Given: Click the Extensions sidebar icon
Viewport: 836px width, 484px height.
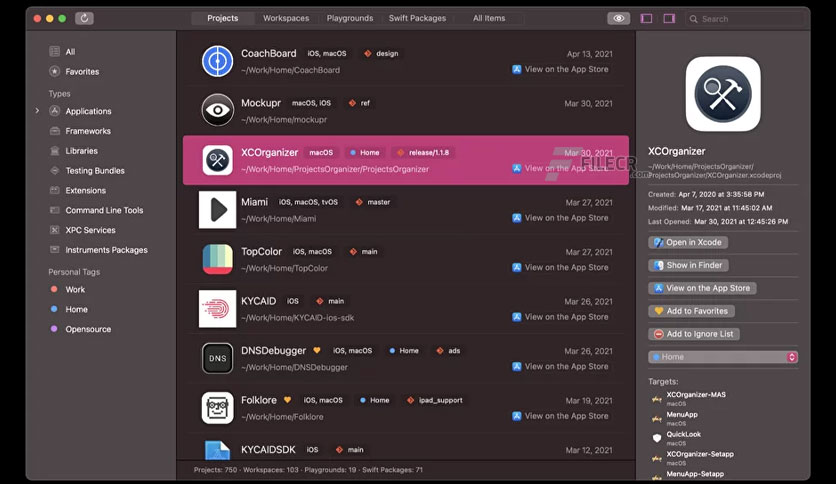Looking at the screenshot, I should click(54, 190).
